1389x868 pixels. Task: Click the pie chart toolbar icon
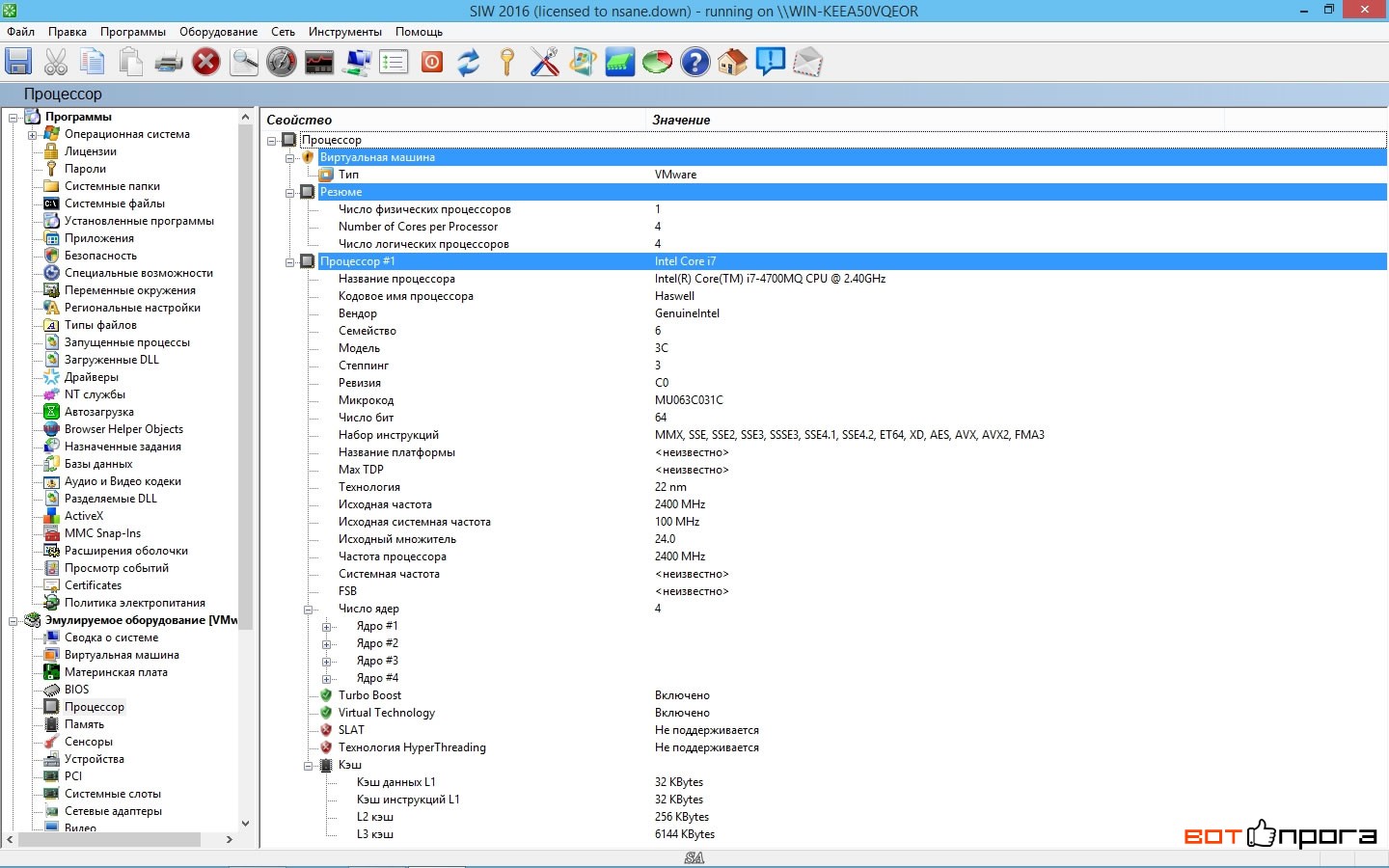(x=657, y=62)
